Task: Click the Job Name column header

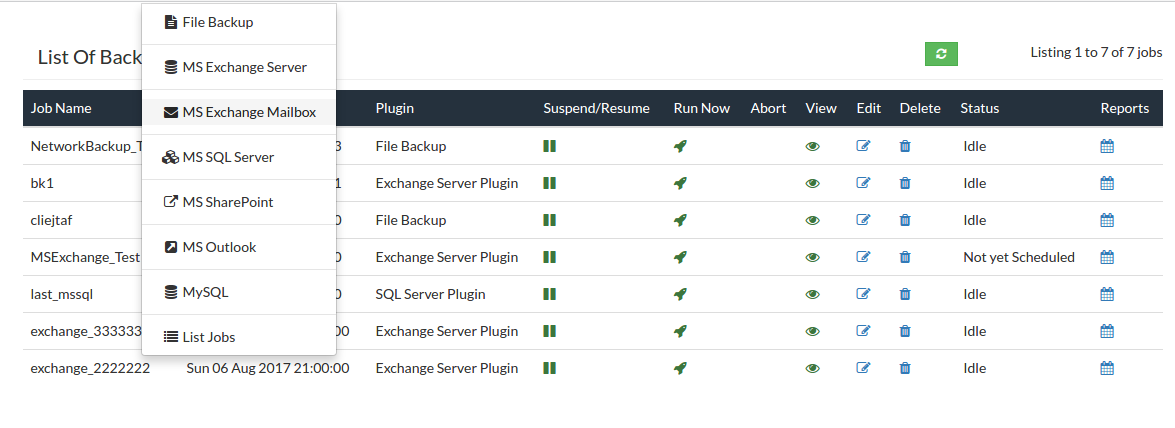Action: (61, 109)
